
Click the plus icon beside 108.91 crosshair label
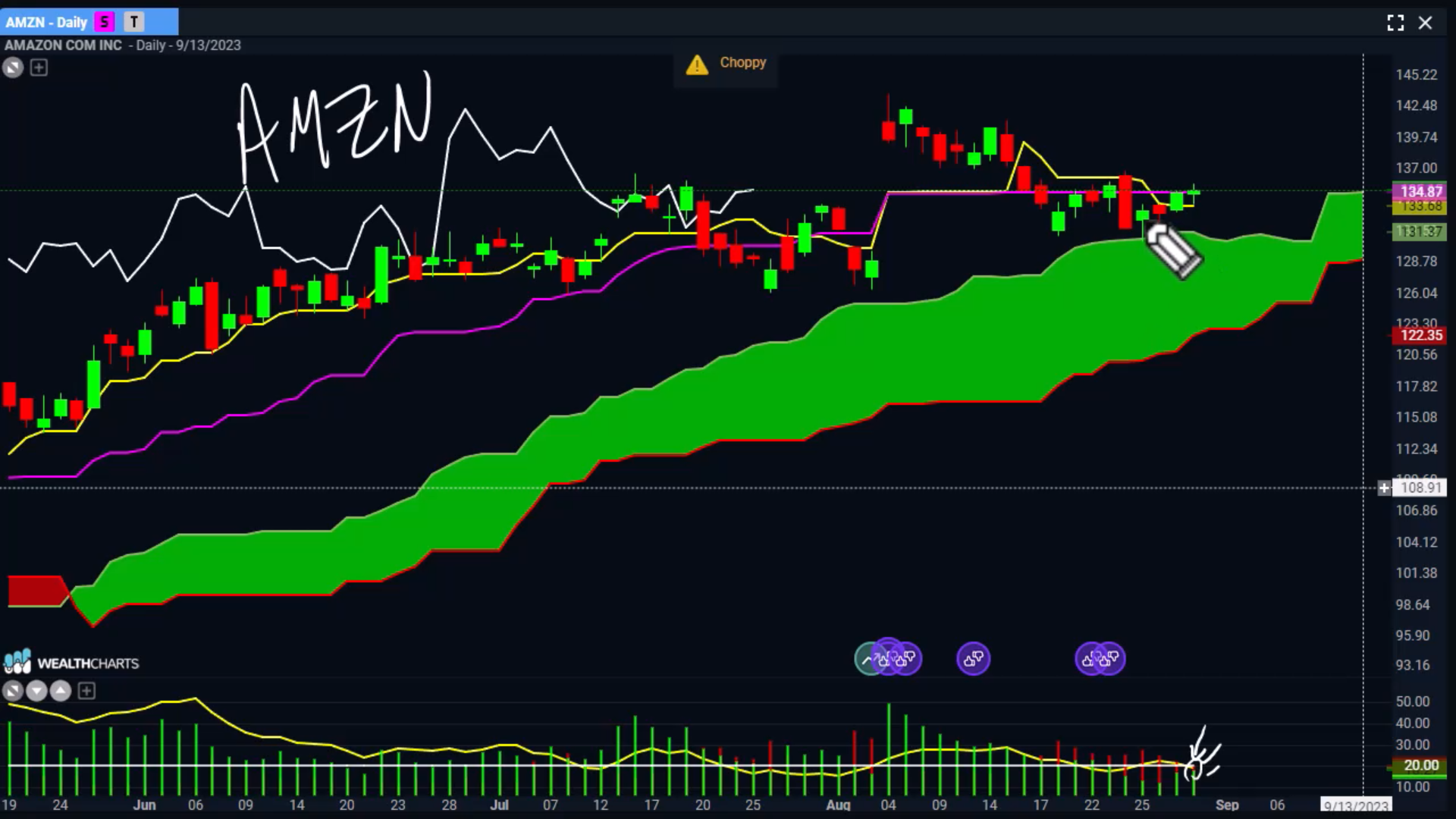point(1384,488)
